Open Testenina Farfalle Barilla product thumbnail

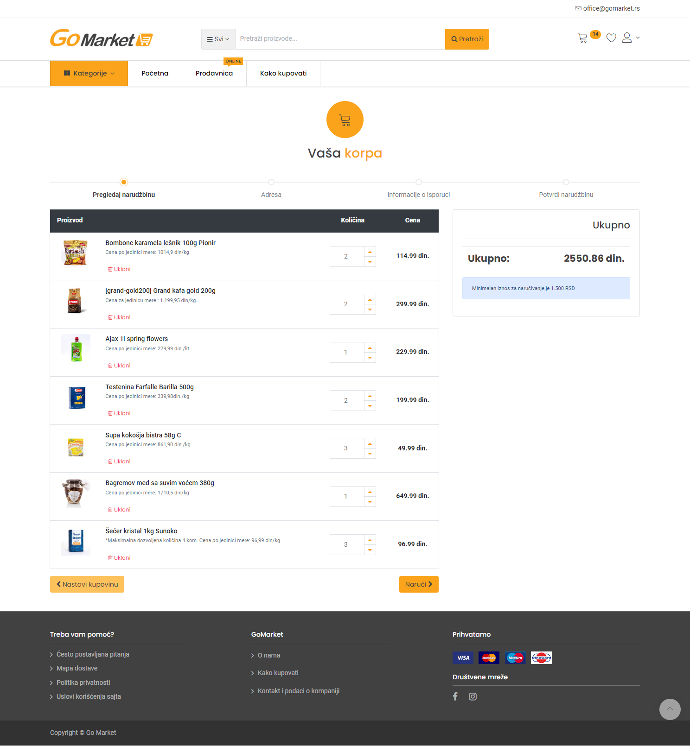point(76,398)
